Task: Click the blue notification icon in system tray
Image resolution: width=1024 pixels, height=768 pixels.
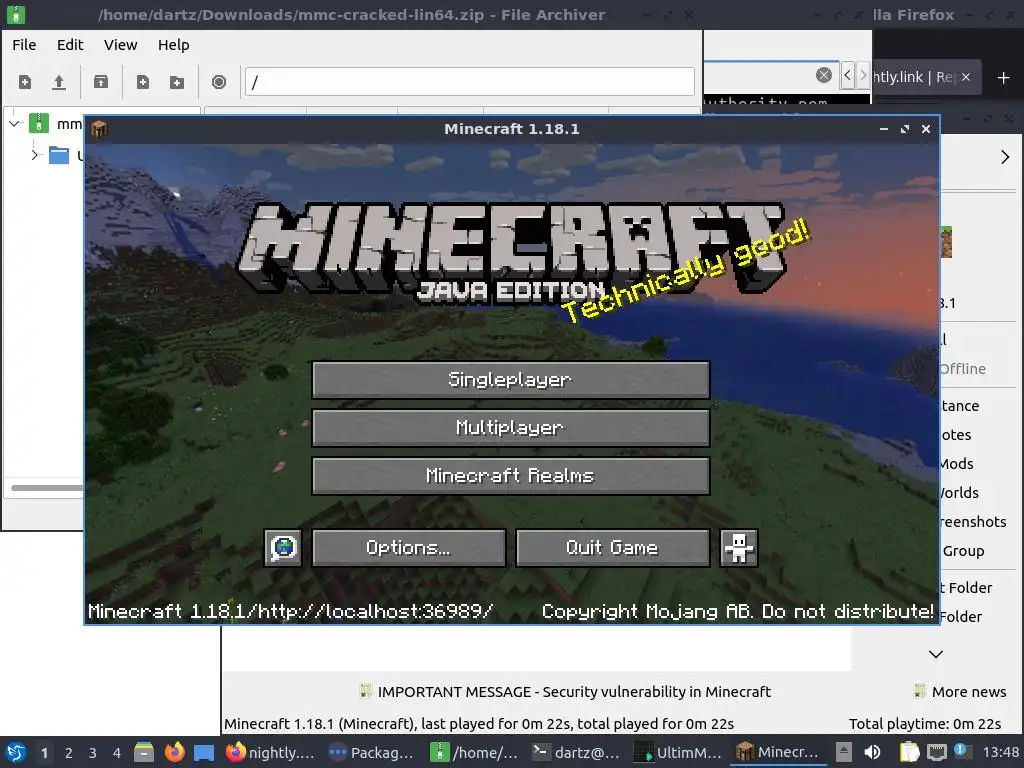Action: coord(962,751)
